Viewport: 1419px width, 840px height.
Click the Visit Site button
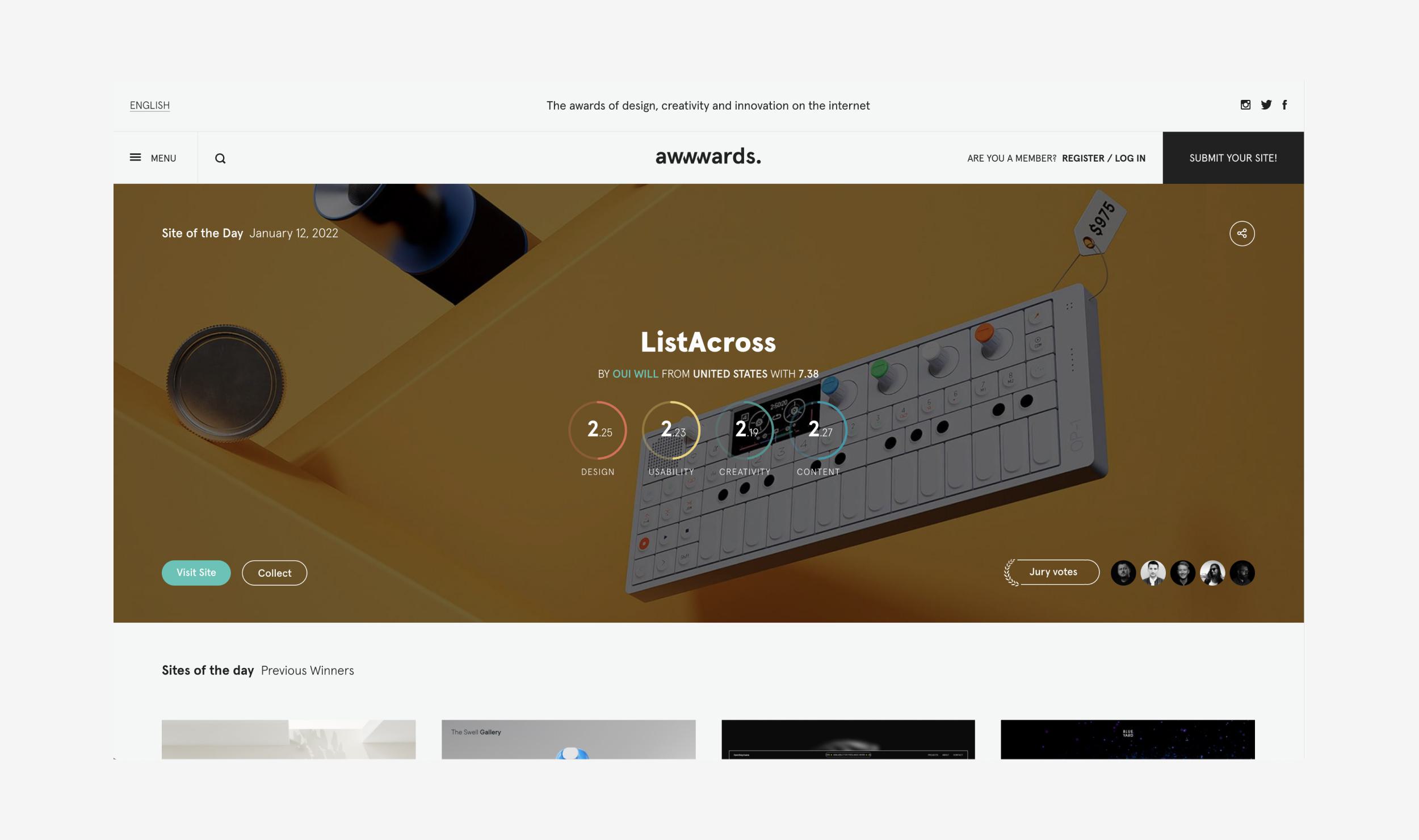pyautogui.click(x=196, y=573)
